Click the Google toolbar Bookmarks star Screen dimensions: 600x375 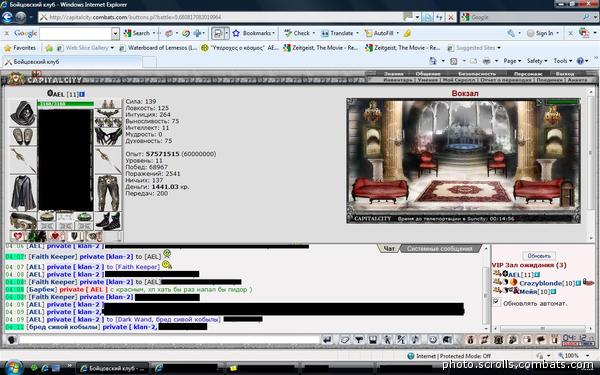click(236, 33)
